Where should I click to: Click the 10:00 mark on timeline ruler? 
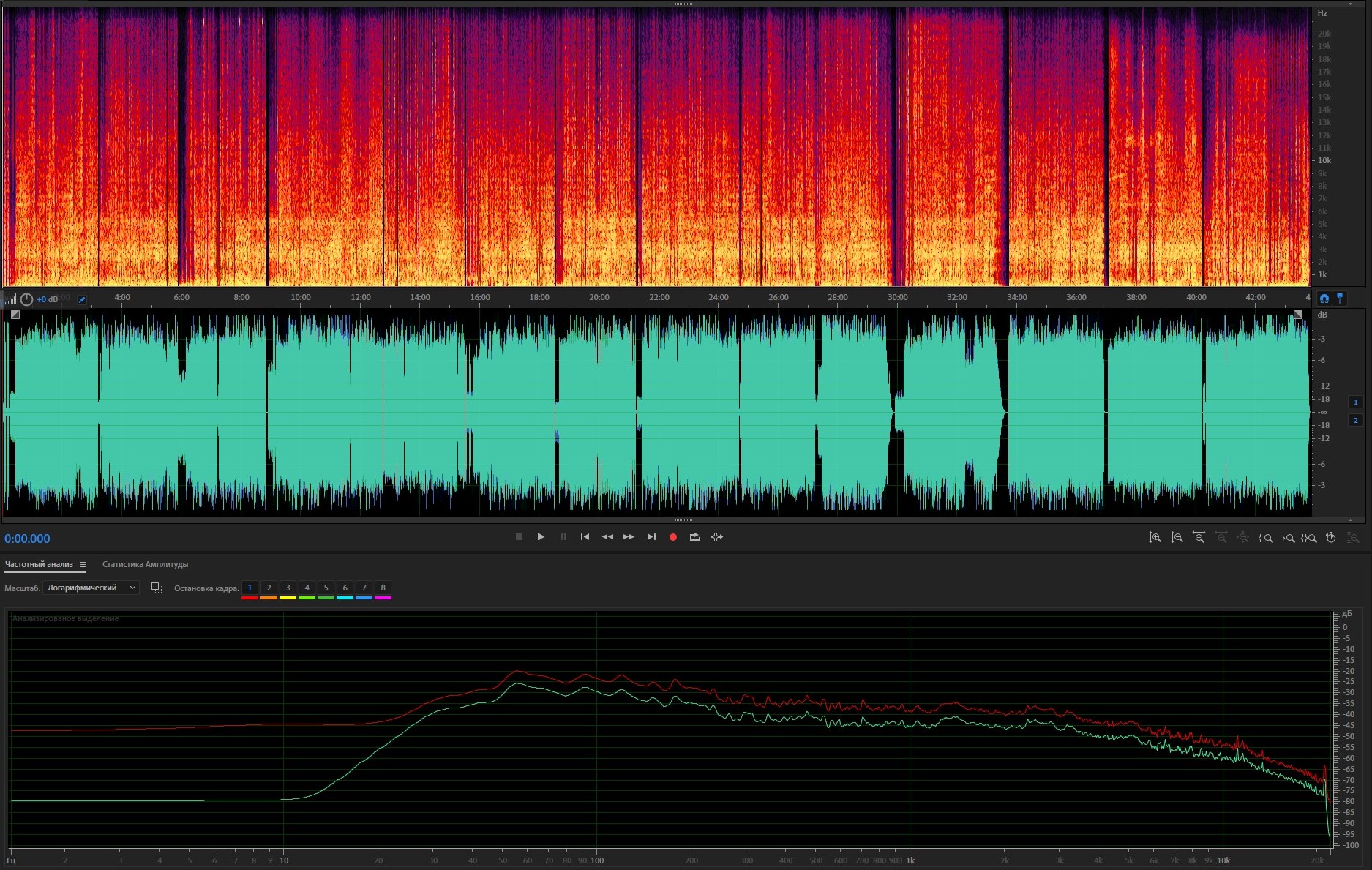point(301,297)
